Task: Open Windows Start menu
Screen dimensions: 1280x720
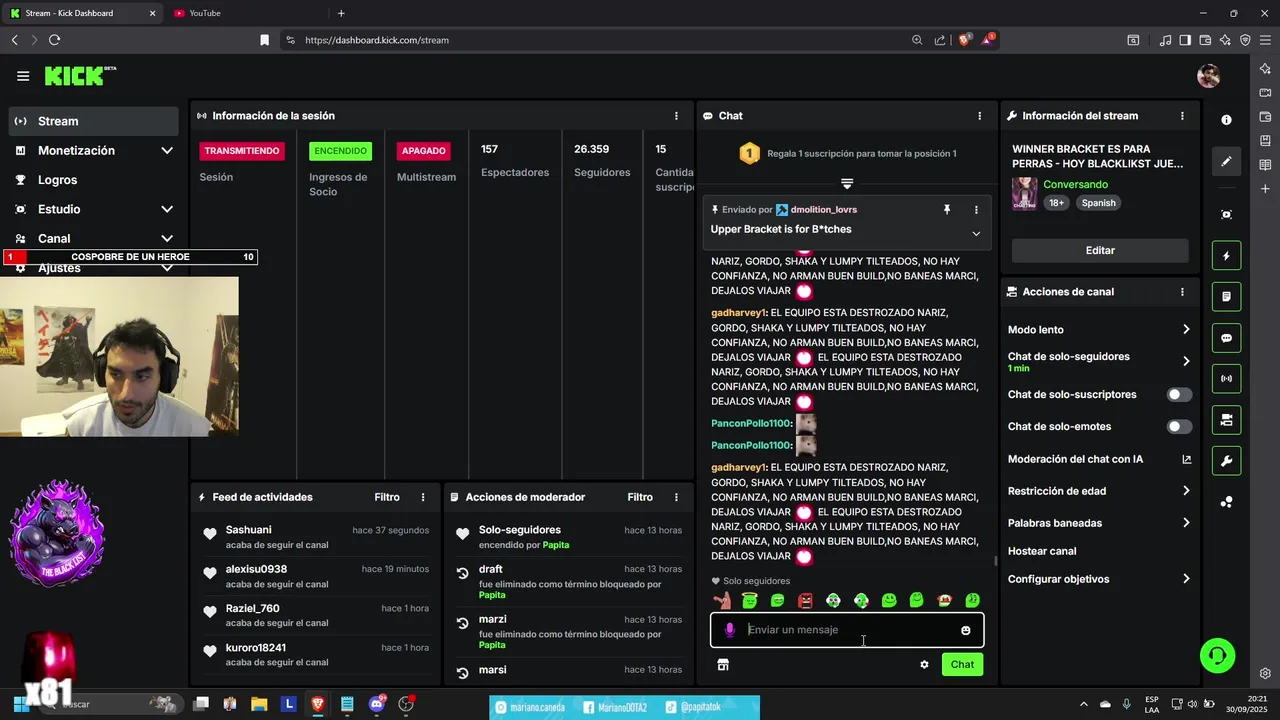Action: tap(20, 704)
